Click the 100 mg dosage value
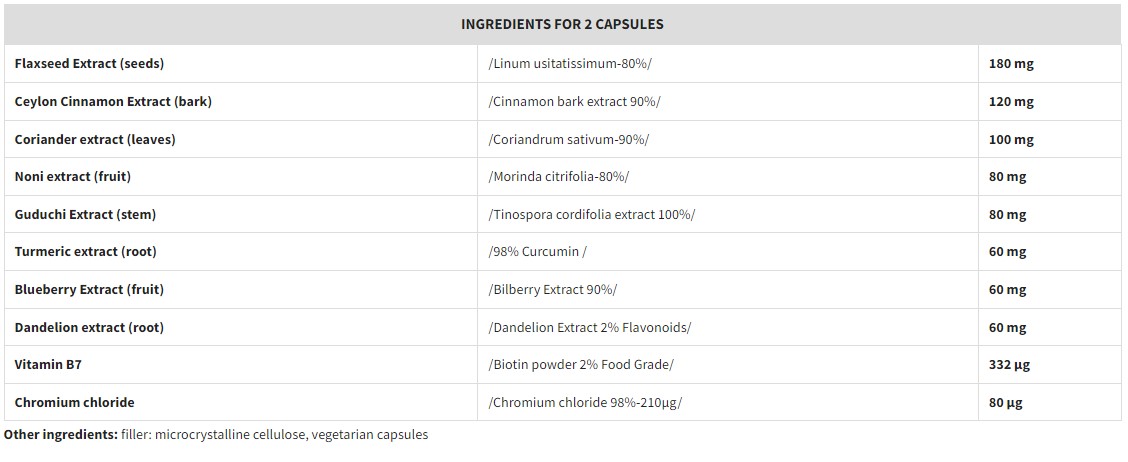1128x462 pixels. point(1011,139)
